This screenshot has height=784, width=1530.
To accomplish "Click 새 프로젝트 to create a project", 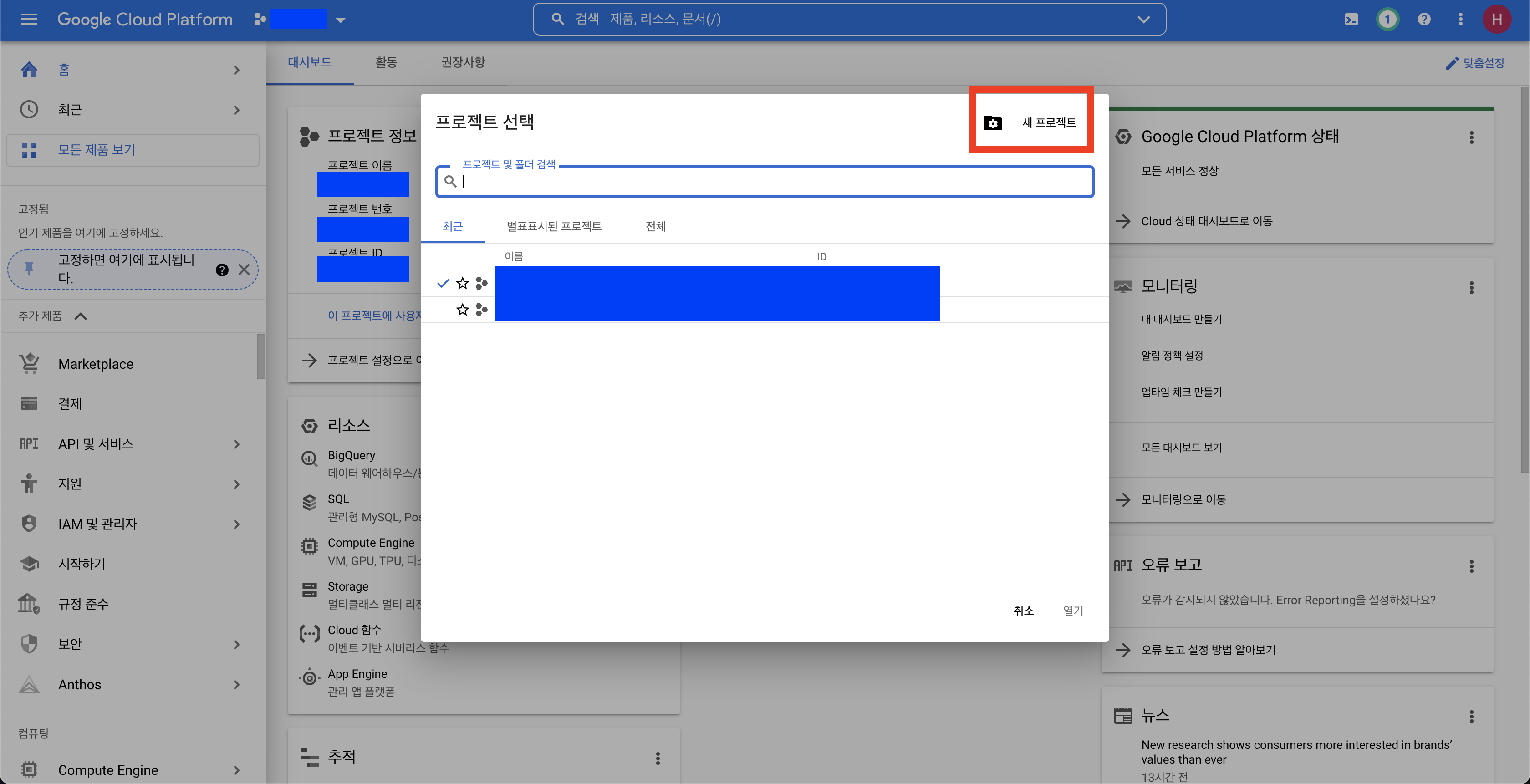I will coord(1048,122).
